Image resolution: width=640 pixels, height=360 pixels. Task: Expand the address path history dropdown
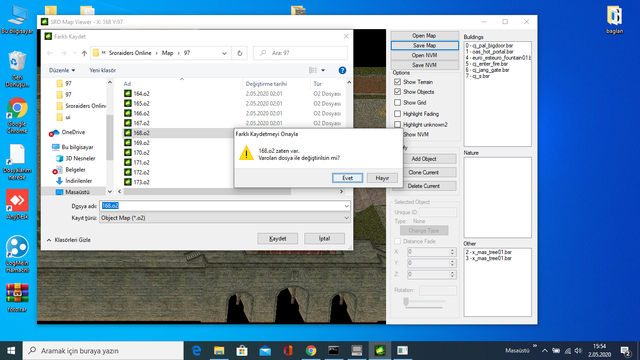click(x=224, y=53)
